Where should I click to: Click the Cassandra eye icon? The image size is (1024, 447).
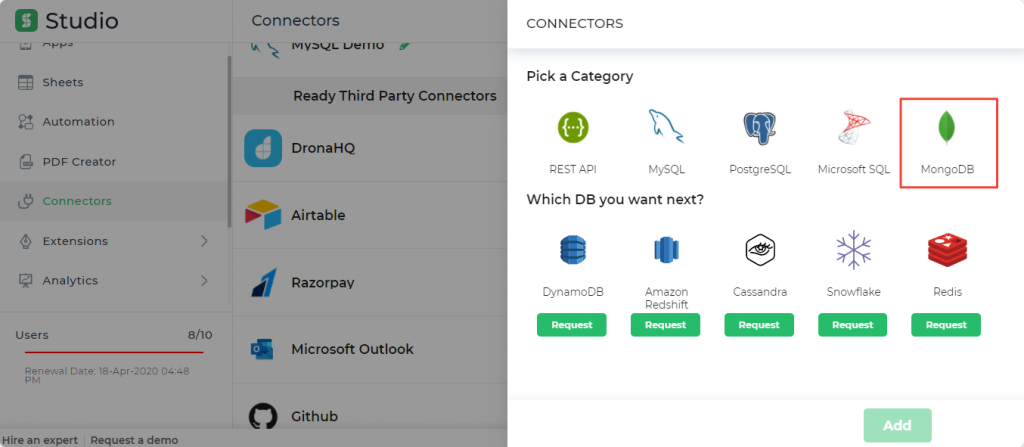pos(760,250)
